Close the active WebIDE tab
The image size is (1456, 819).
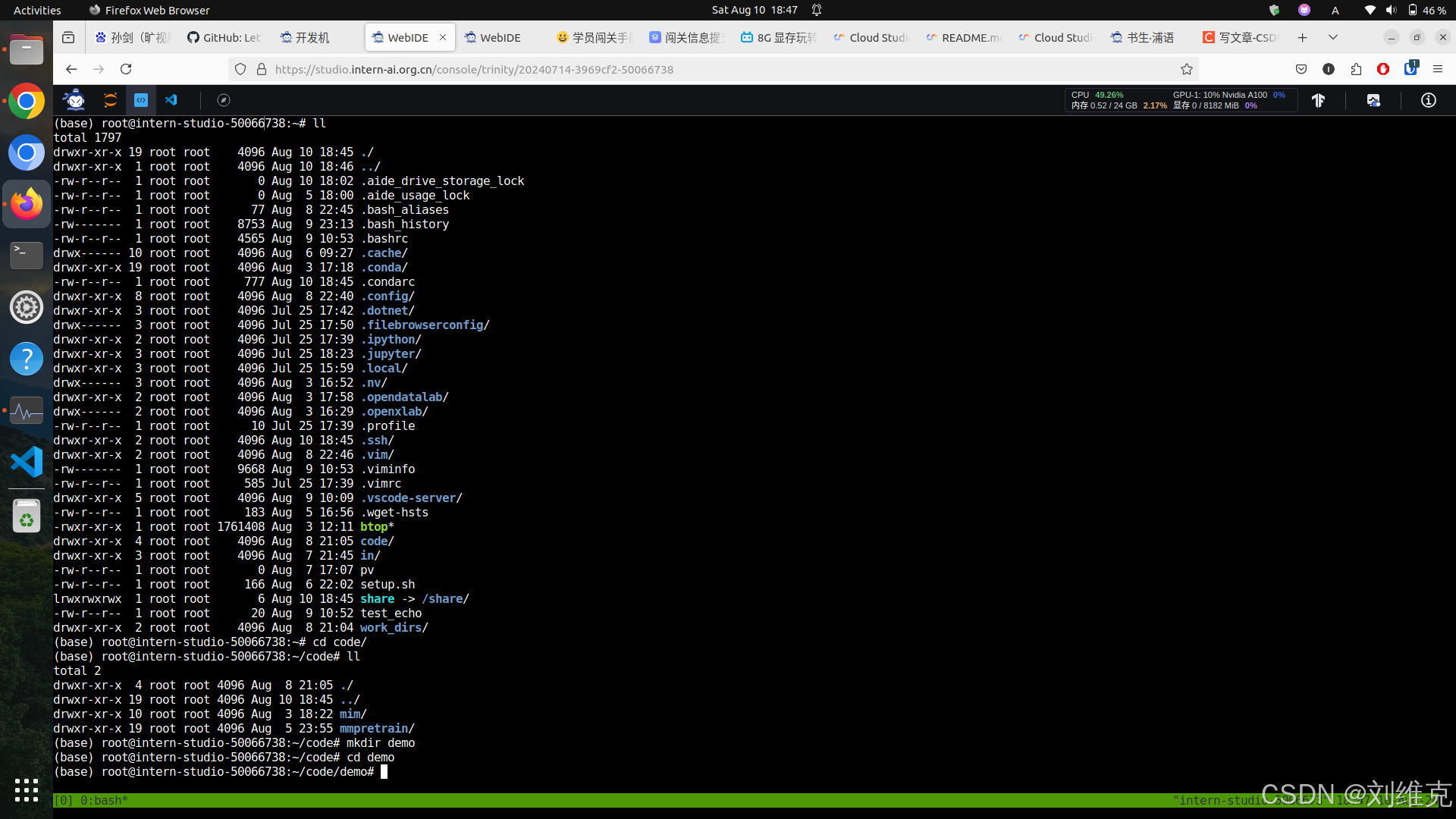point(443,37)
